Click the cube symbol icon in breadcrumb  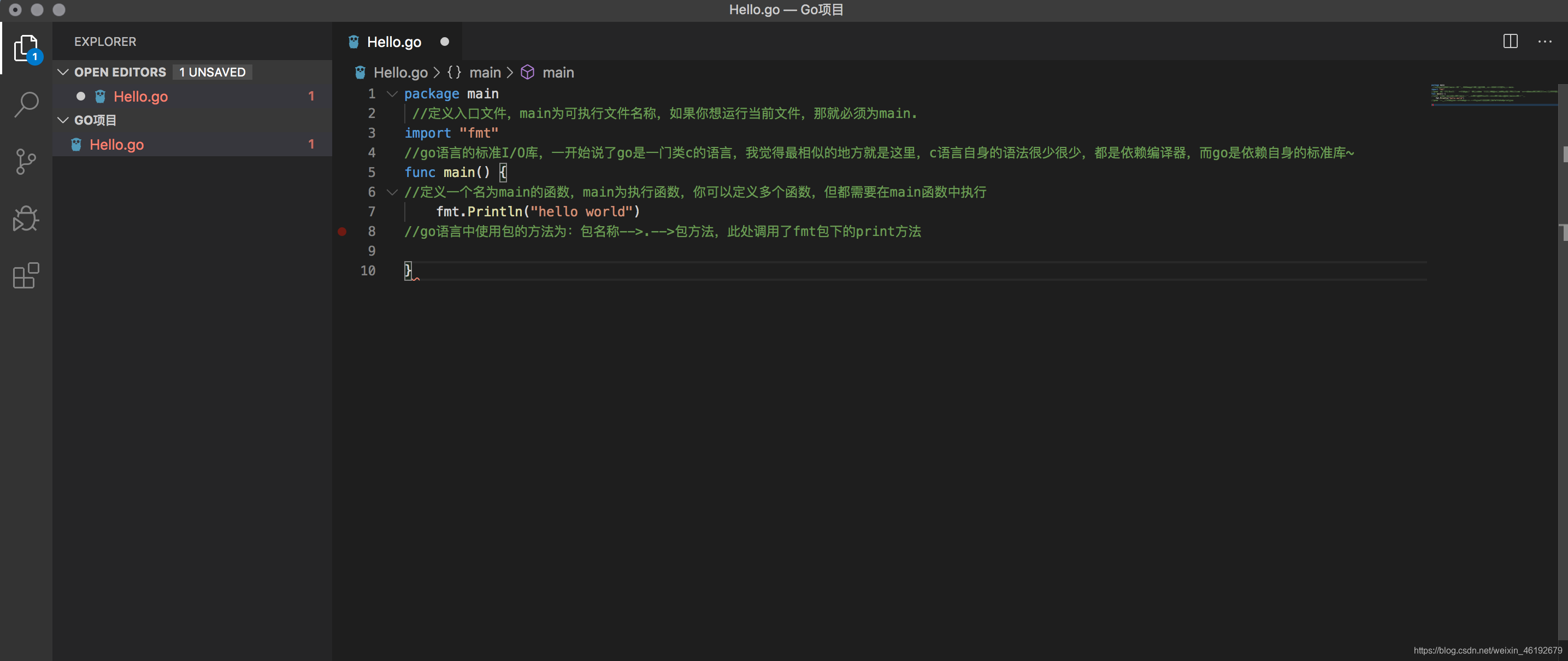click(x=527, y=73)
